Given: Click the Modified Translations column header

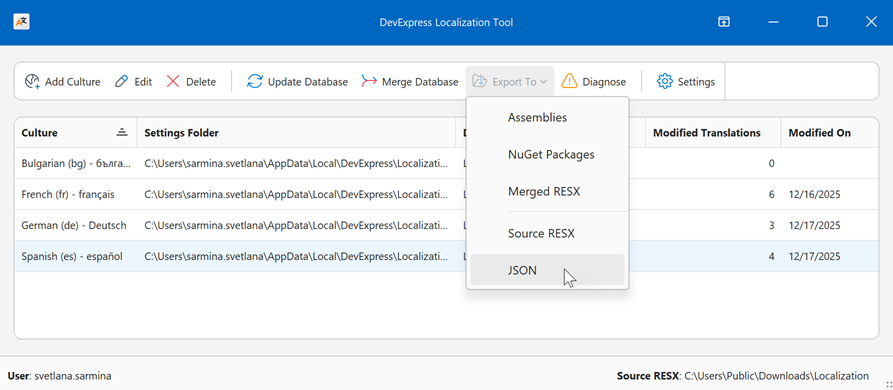Looking at the screenshot, I should tap(713, 133).
